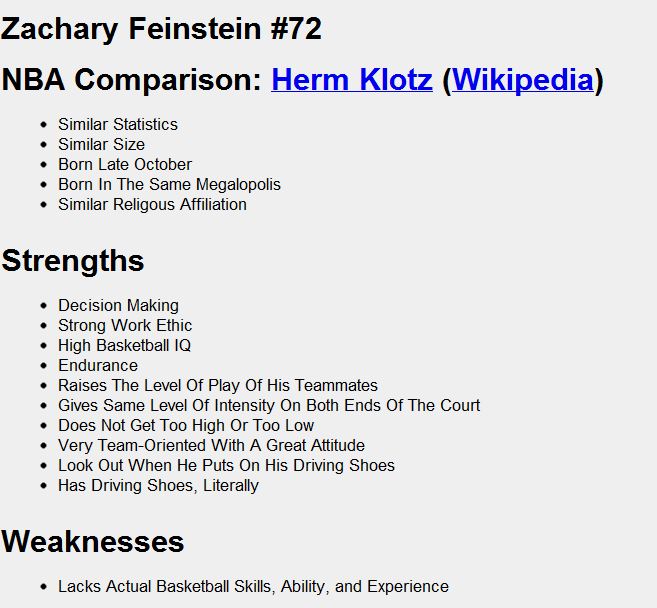Click the Decision Making item
657x608 pixels.
click(x=118, y=305)
